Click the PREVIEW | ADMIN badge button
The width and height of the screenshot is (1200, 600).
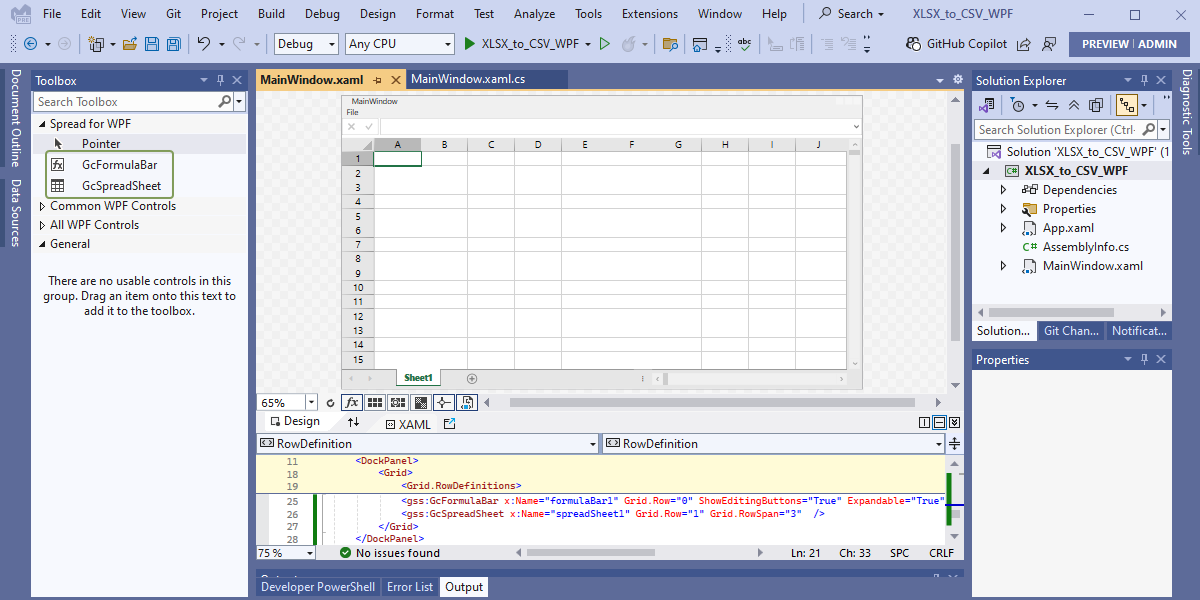[1129, 44]
